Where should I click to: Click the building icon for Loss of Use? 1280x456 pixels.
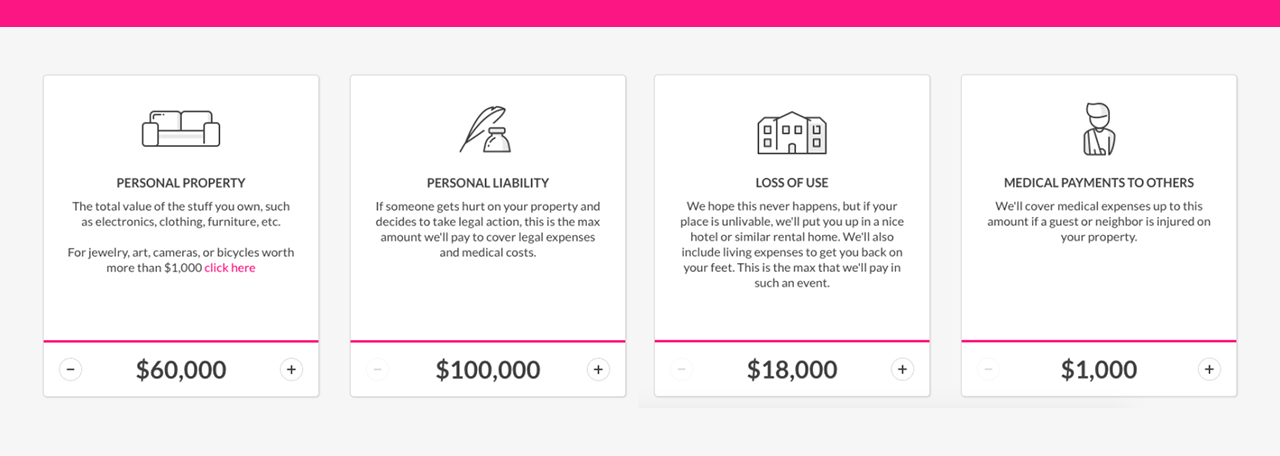[x=792, y=132]
